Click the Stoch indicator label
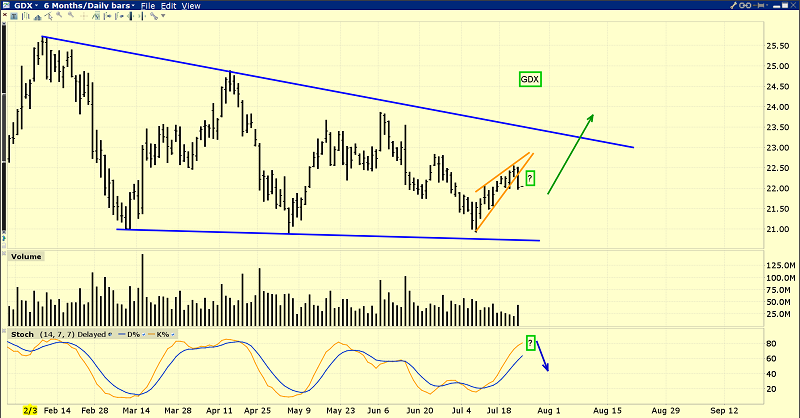Screen dimensions: 800x418 pyautogui.click(x=22, y=335)
